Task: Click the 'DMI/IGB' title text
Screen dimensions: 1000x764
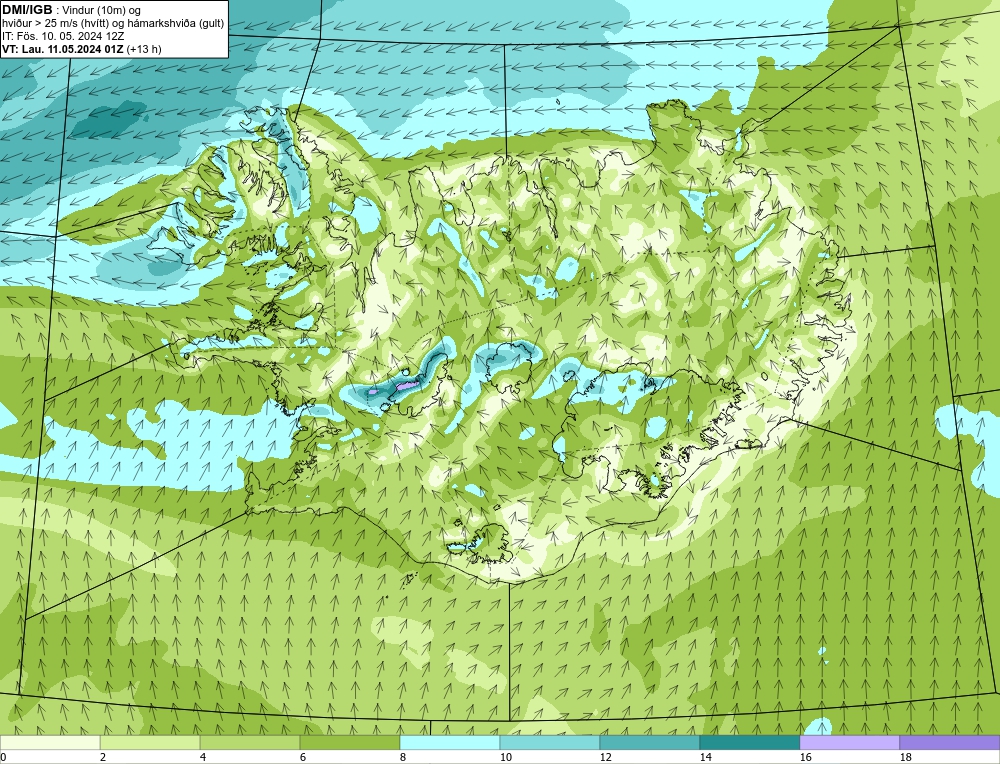Action: (27, 10)
